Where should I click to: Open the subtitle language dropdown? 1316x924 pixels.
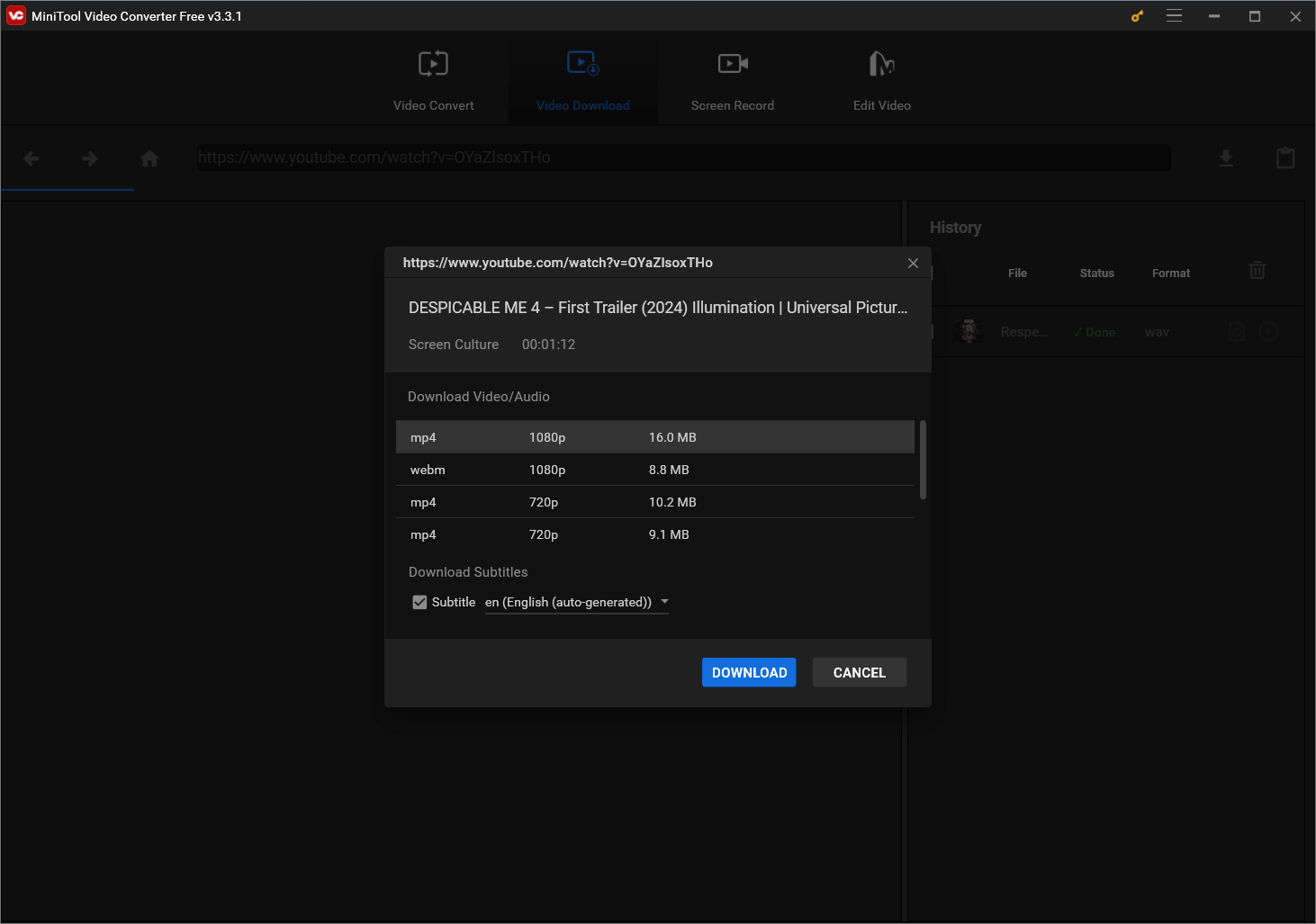coord(577,602)
